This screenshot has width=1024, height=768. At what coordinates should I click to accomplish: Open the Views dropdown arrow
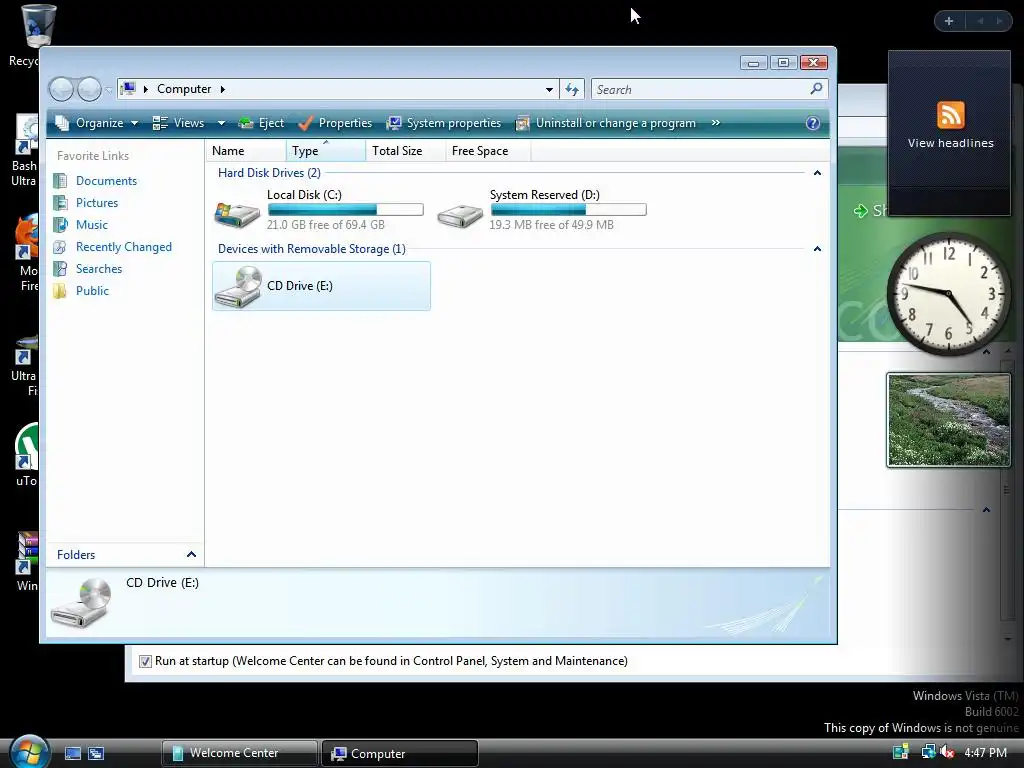pyautogui.click(x=221, y=123)
